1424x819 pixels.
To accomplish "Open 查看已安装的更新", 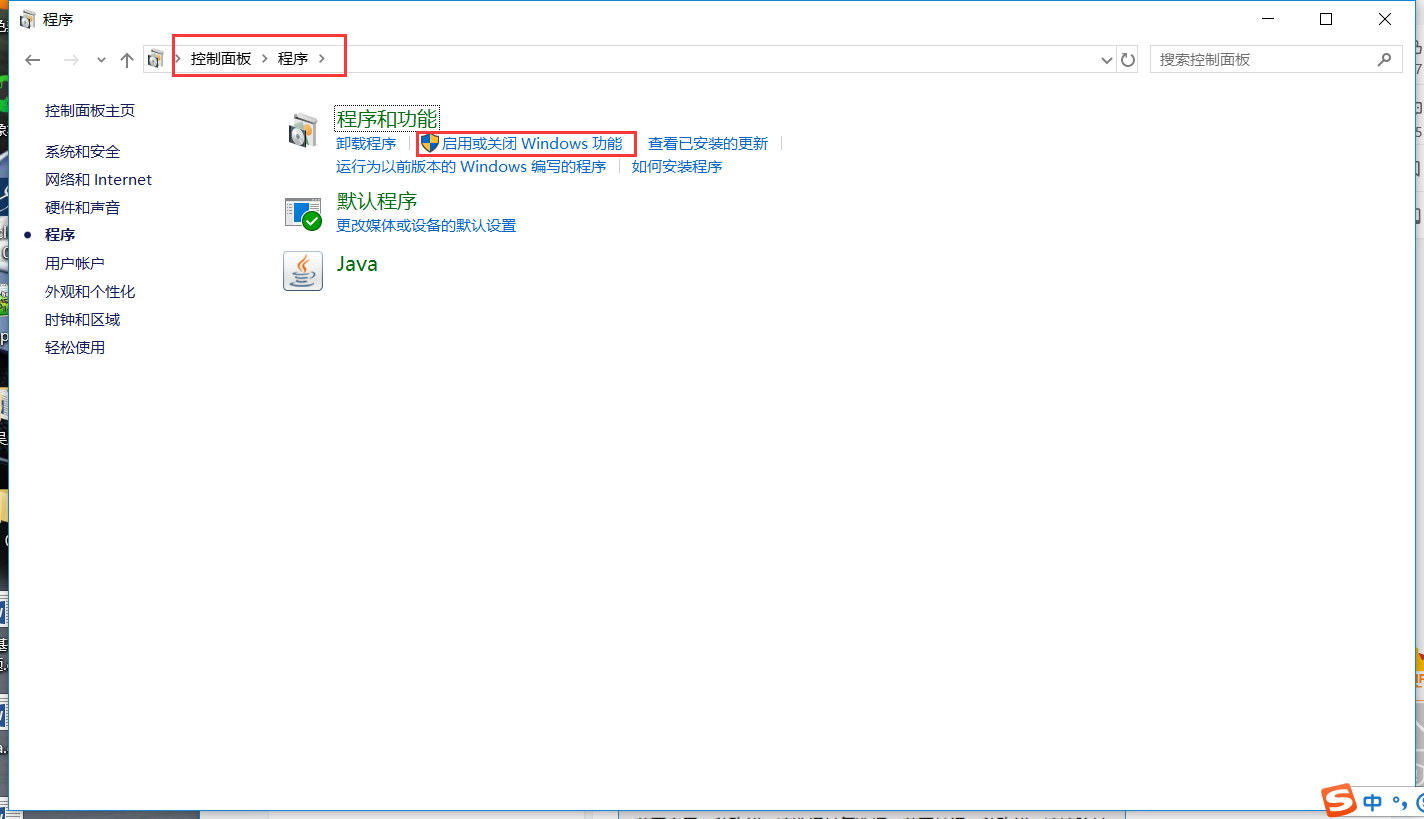I will point(708,143).
